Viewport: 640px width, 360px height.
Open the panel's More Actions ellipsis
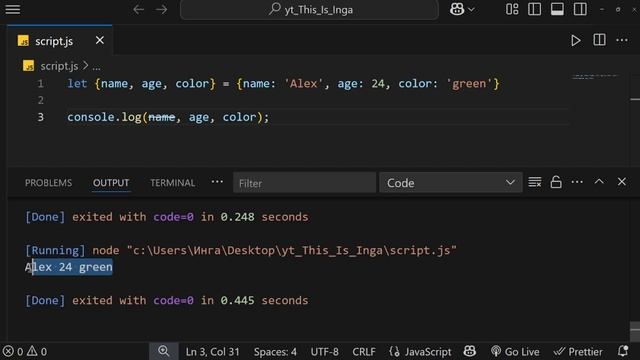pyautogui.click(x=577, y=182)
